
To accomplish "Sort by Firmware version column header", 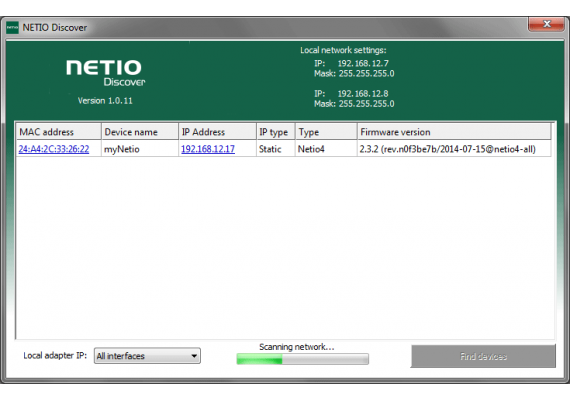I will [x=454, y=132].
